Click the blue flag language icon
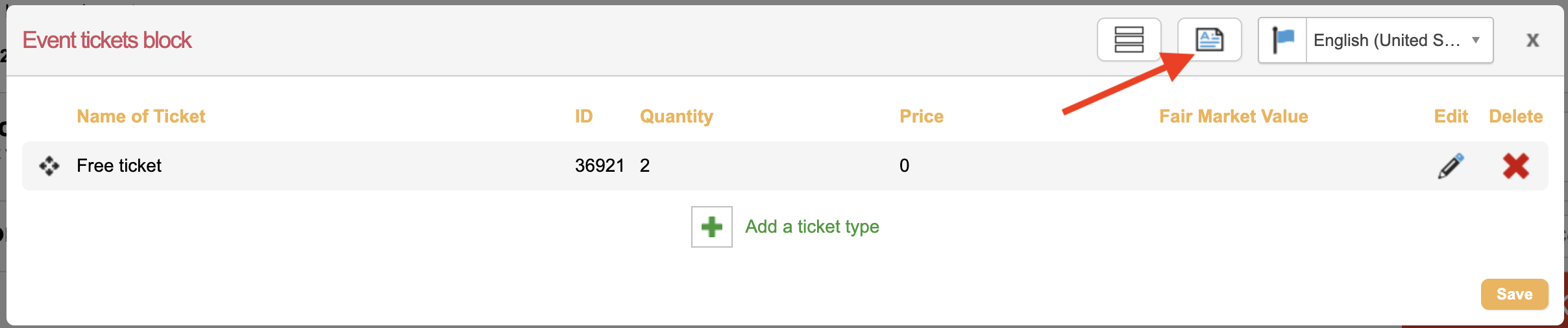The image size is (1568, 328). [1282, 40]
